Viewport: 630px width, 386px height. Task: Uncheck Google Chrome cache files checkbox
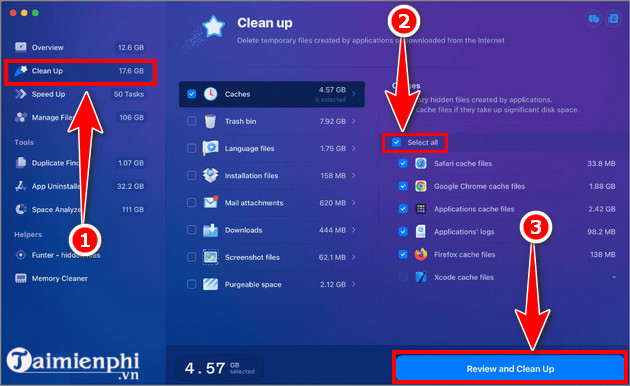pos(403,186)
